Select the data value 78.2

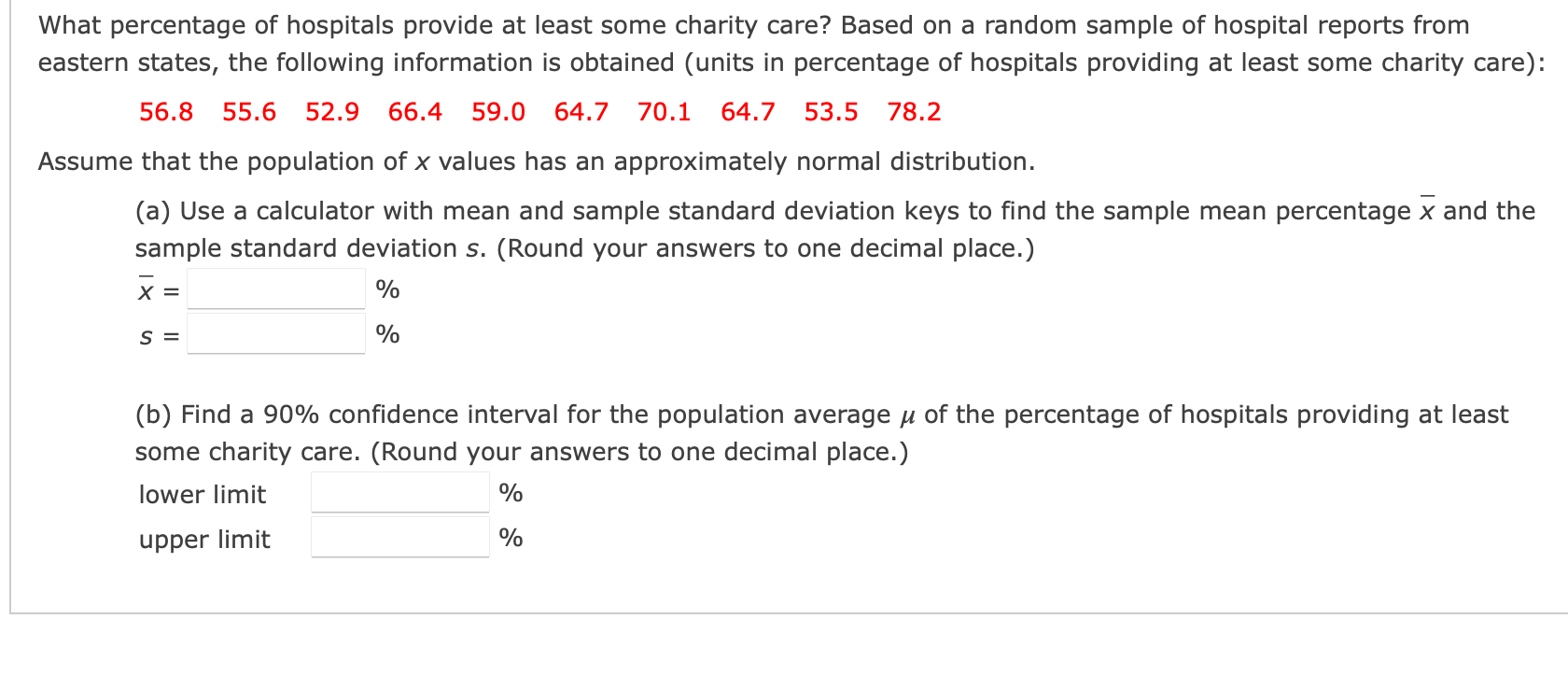coord(916,111)
